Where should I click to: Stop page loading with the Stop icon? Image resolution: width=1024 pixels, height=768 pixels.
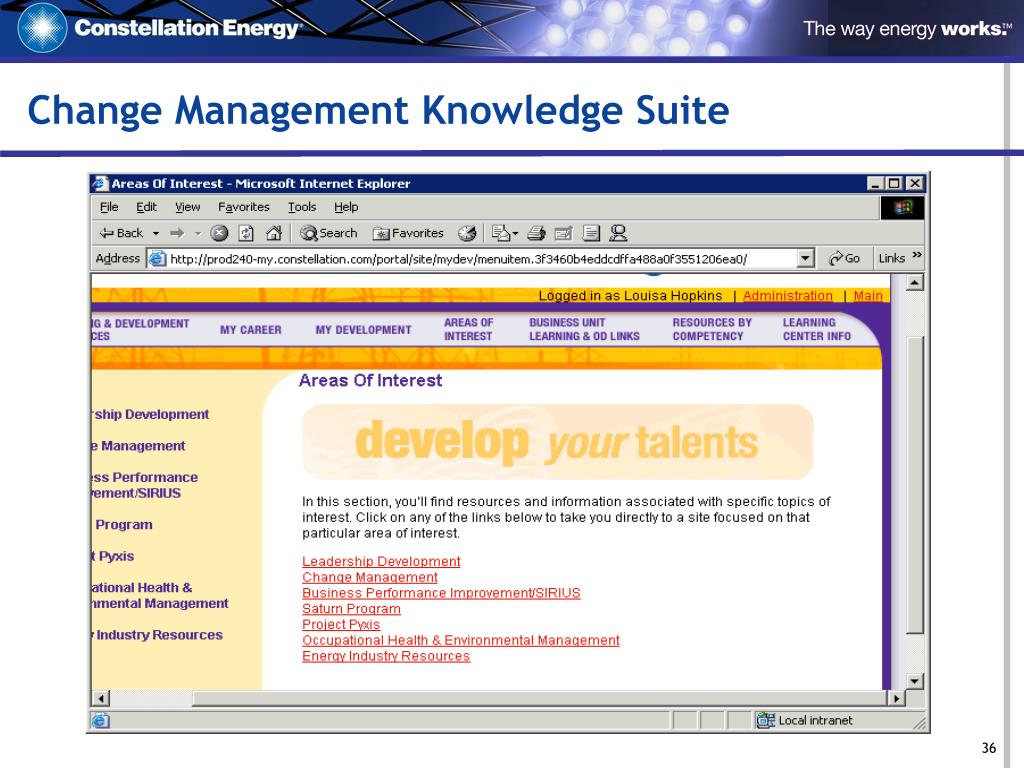219,233
